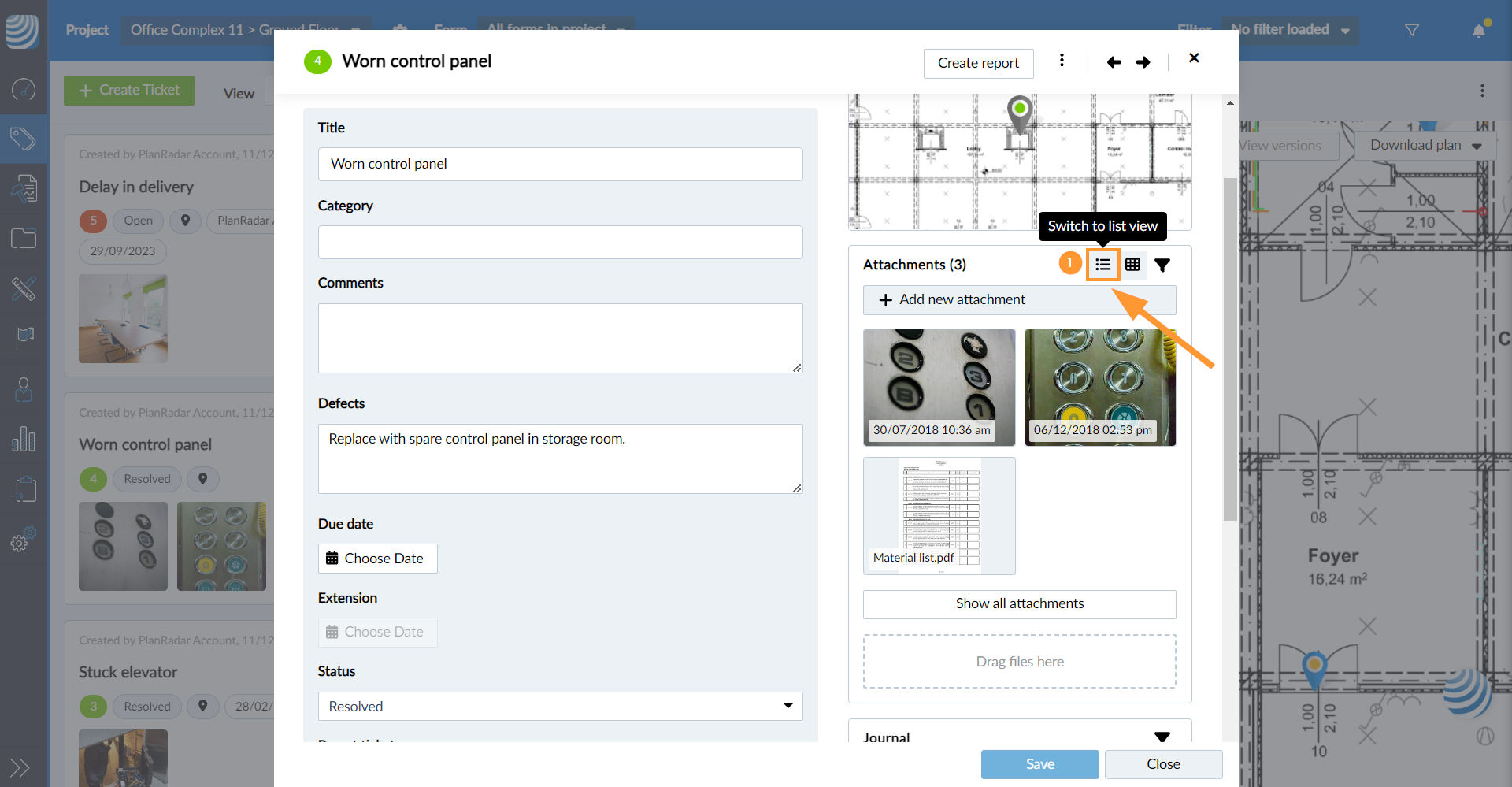Click the Project label in top bar

click(87, 30)
